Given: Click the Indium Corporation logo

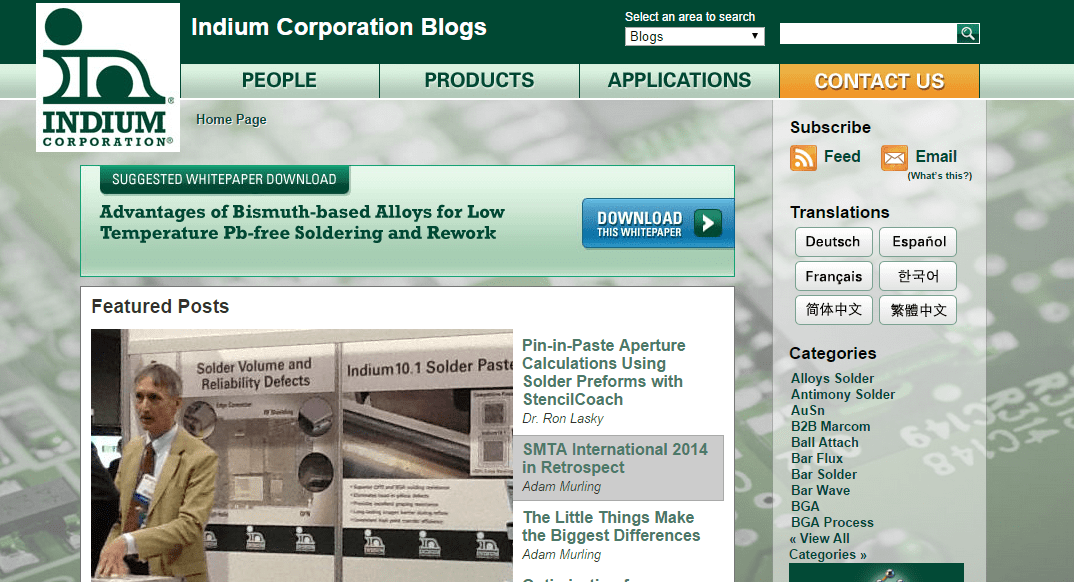Looking at the screenshot, I should (x=108, y=78).
